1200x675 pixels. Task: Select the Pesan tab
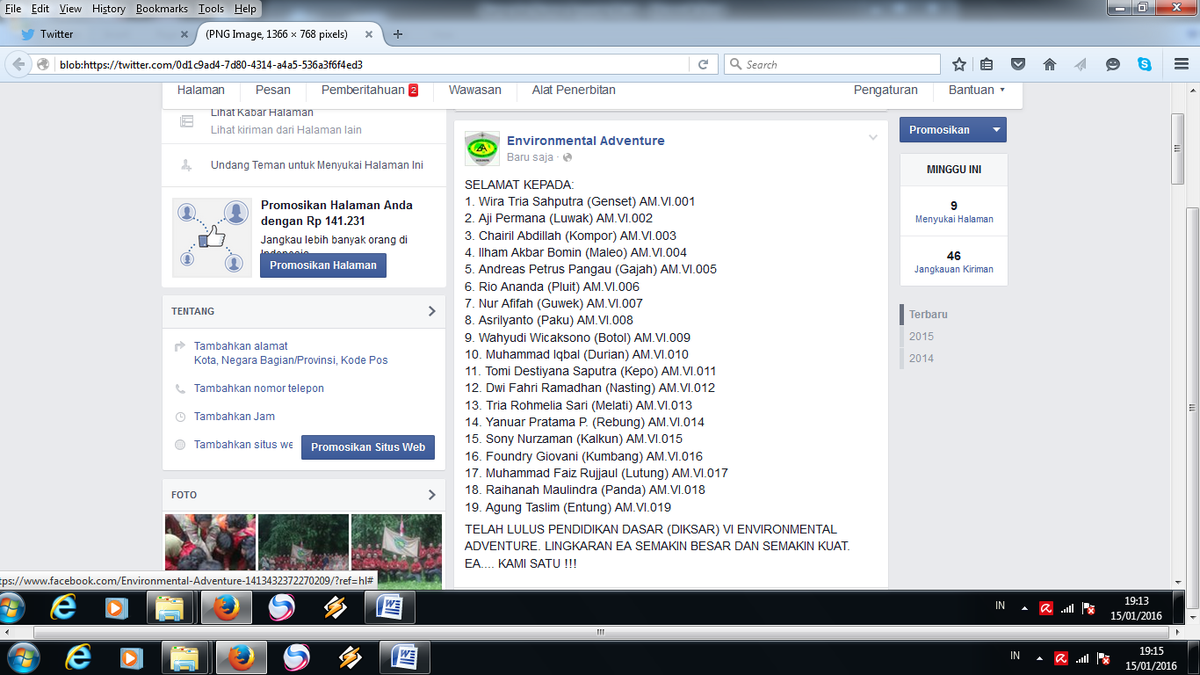click(273, 90)
